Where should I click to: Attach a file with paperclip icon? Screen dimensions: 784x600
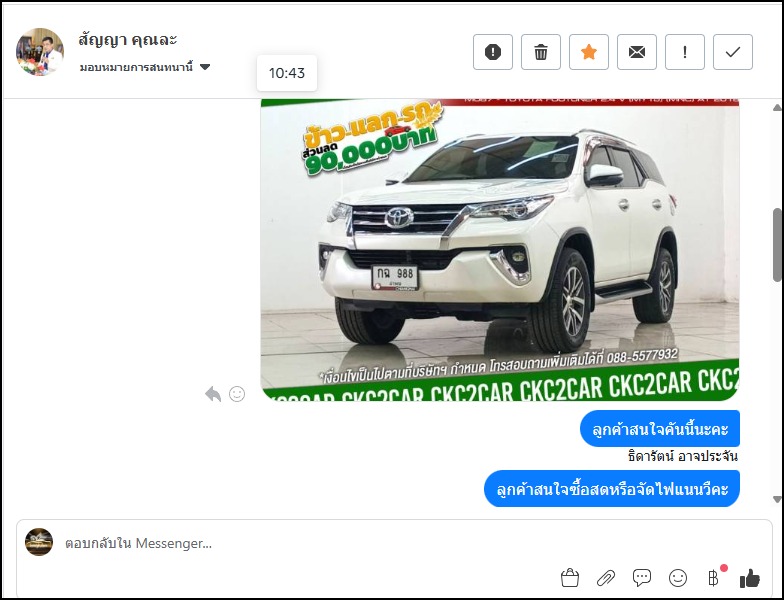click(x=606, y=578)
